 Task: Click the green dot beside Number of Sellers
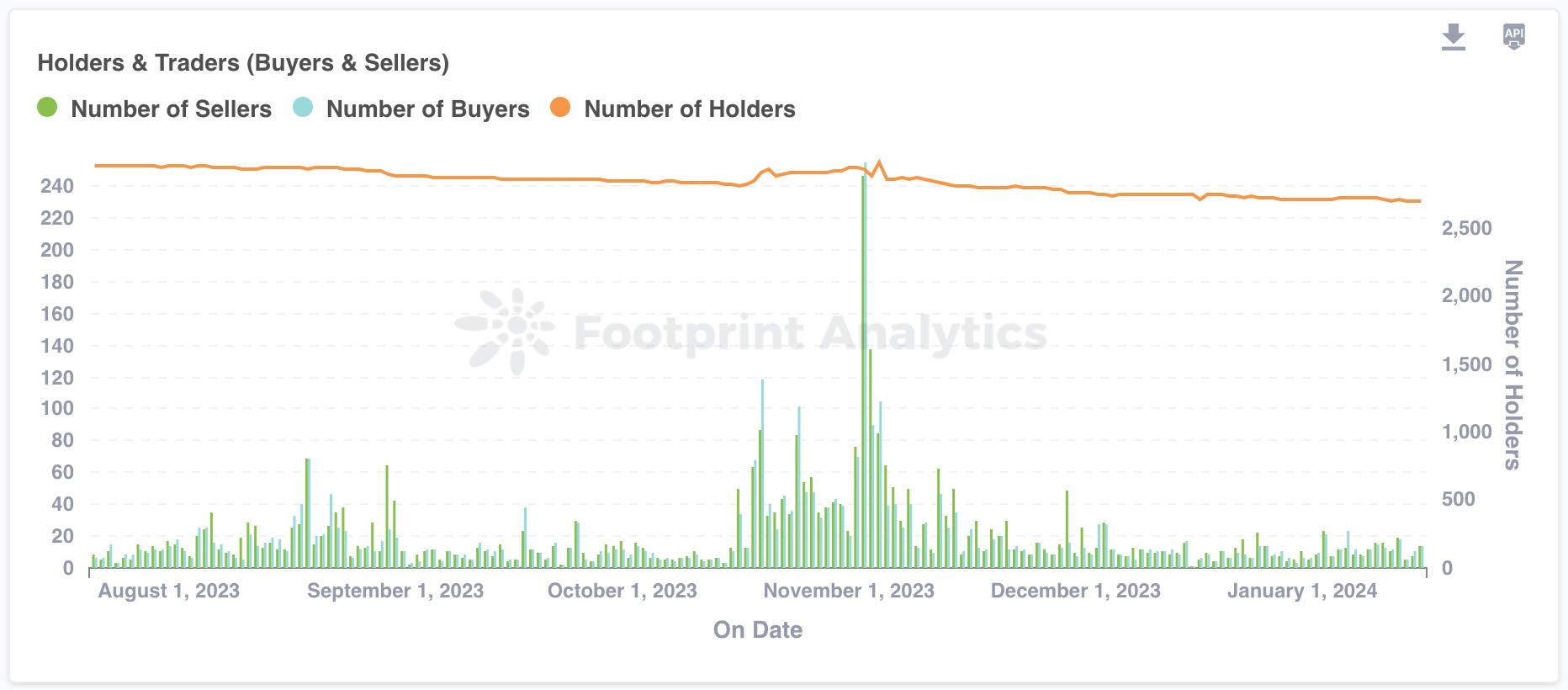pos(47,108)
